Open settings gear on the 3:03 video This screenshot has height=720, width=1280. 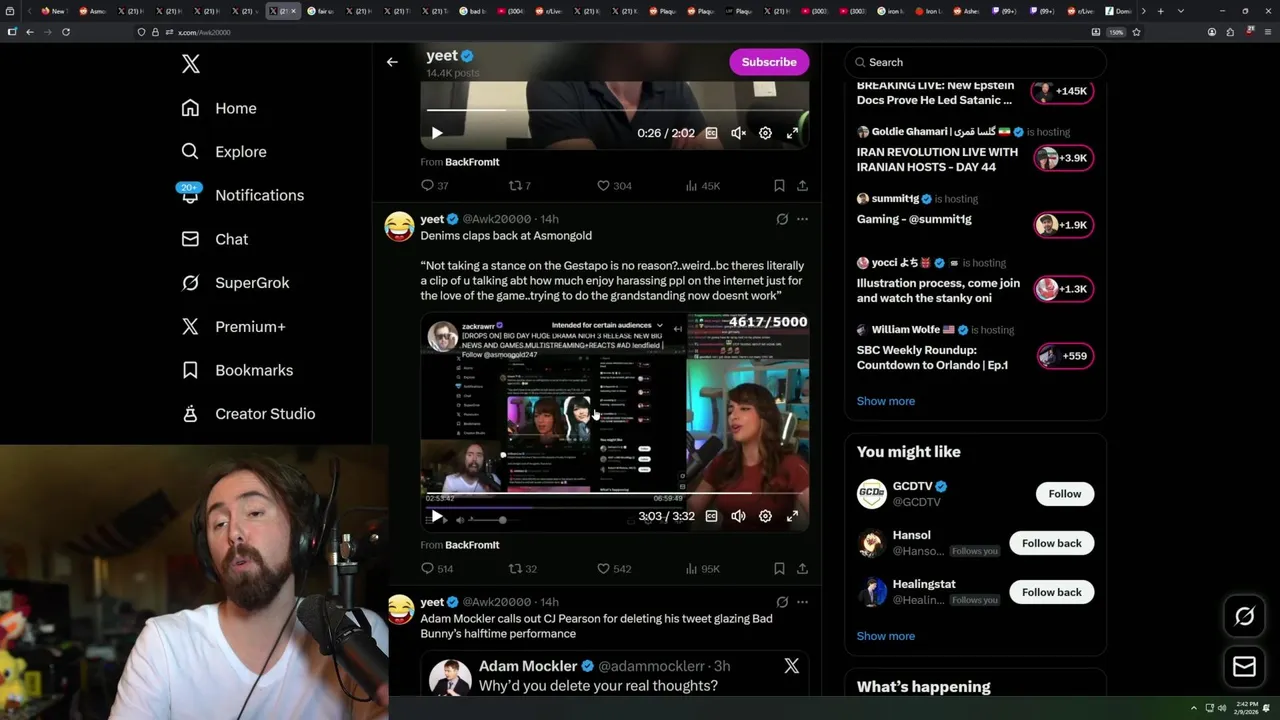click(765, 516)
